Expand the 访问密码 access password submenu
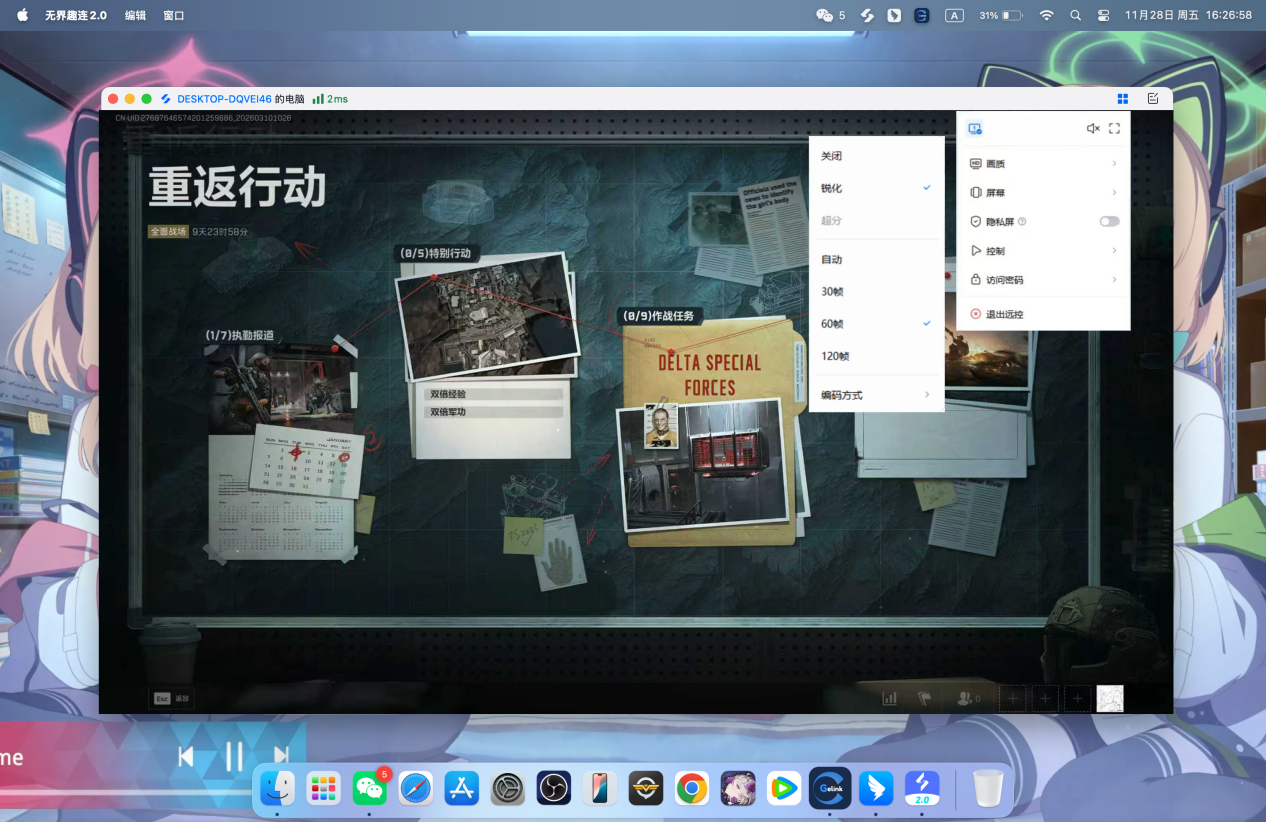1266x822 pixels. (1043, 280)
